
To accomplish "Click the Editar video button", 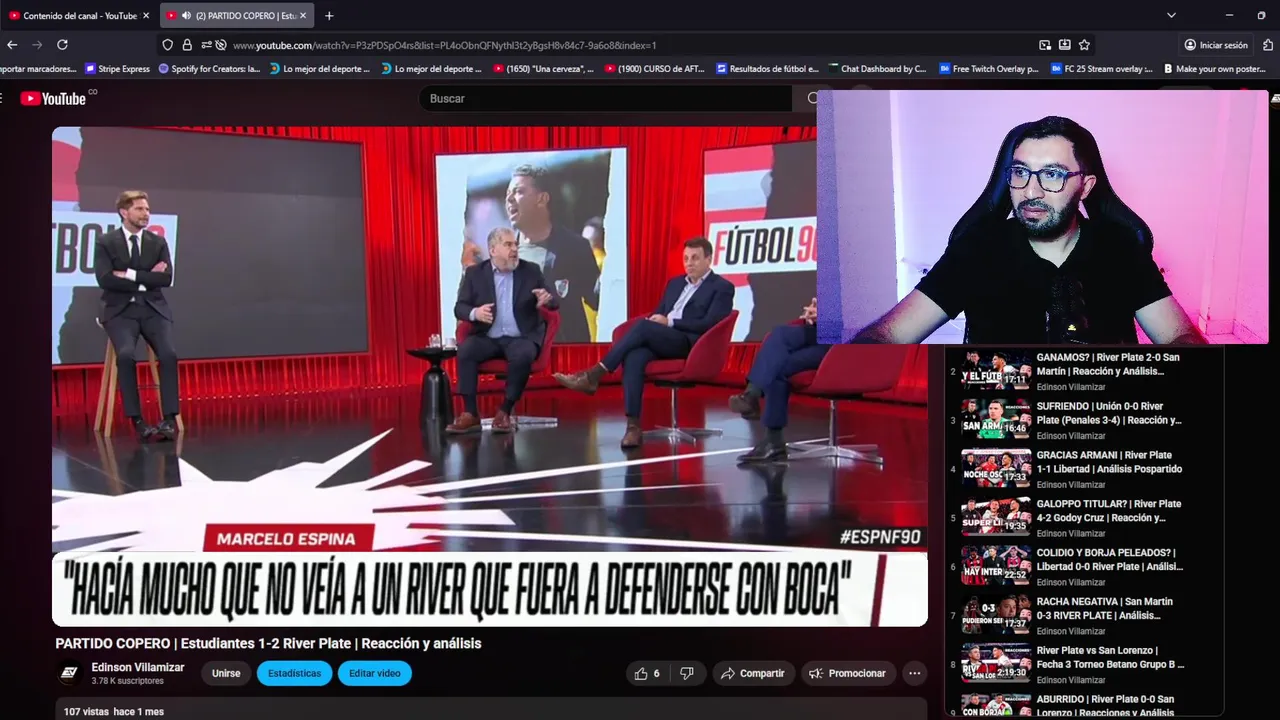I will (x=375, y=673).
